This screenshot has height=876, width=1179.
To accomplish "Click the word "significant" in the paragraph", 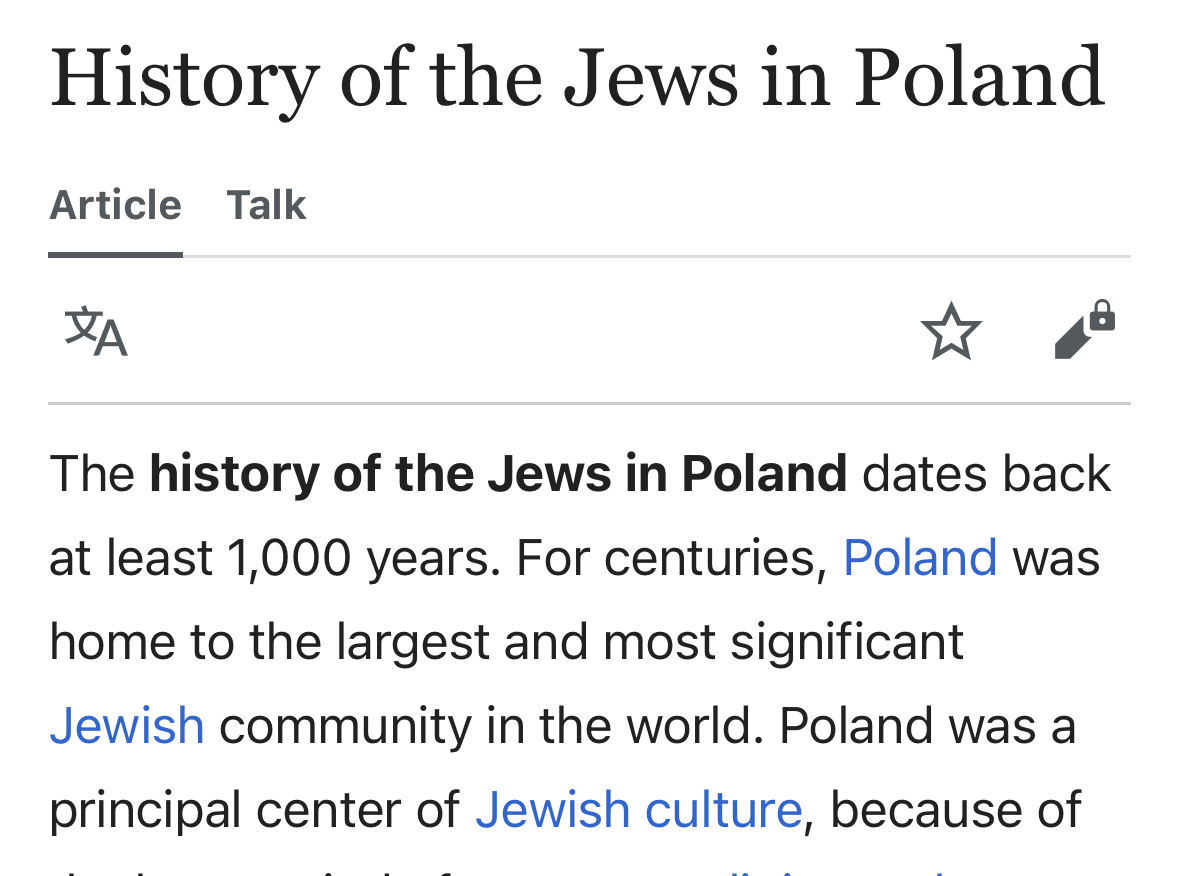I will [847, 642].
